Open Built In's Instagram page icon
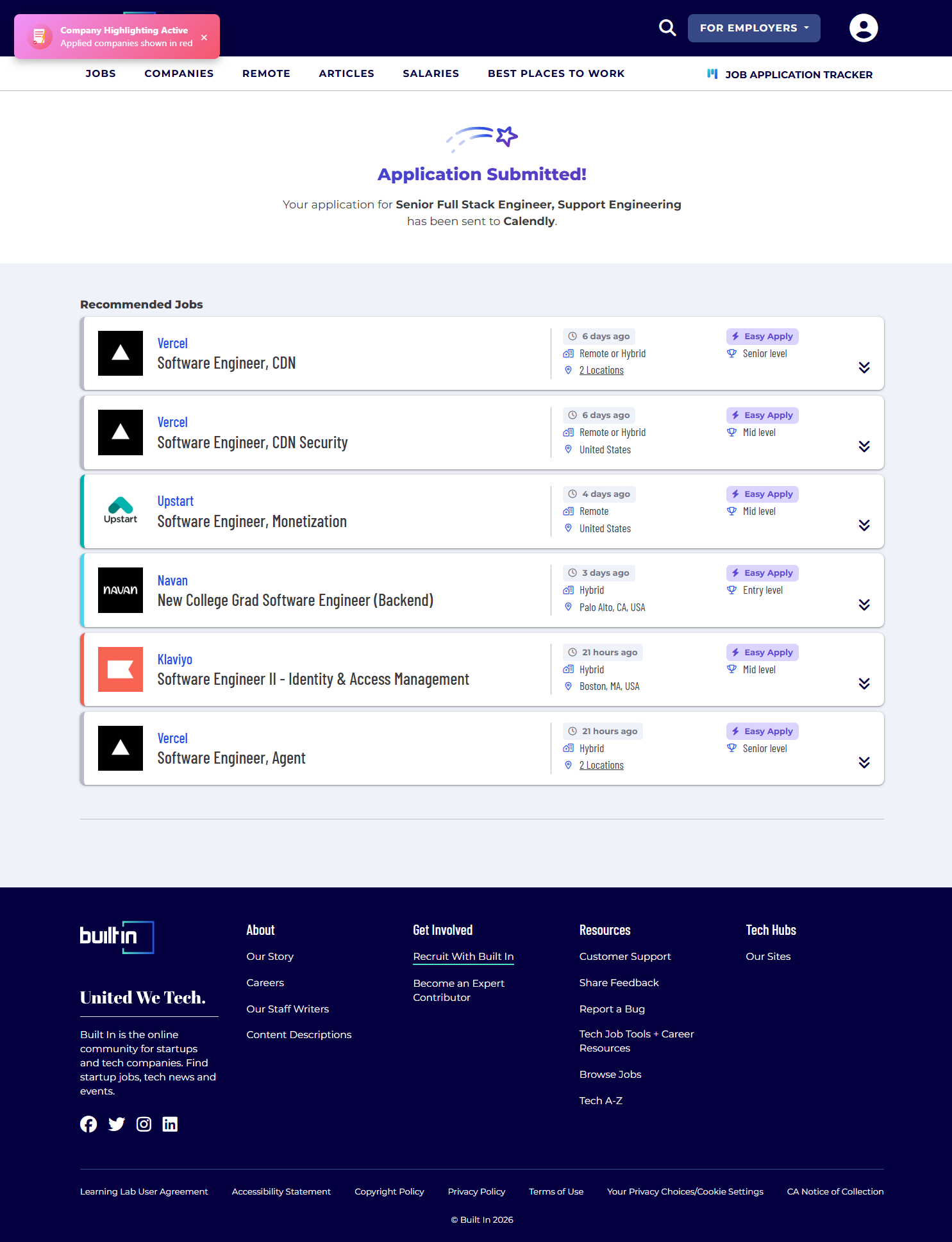 (x=144, y=1124)
